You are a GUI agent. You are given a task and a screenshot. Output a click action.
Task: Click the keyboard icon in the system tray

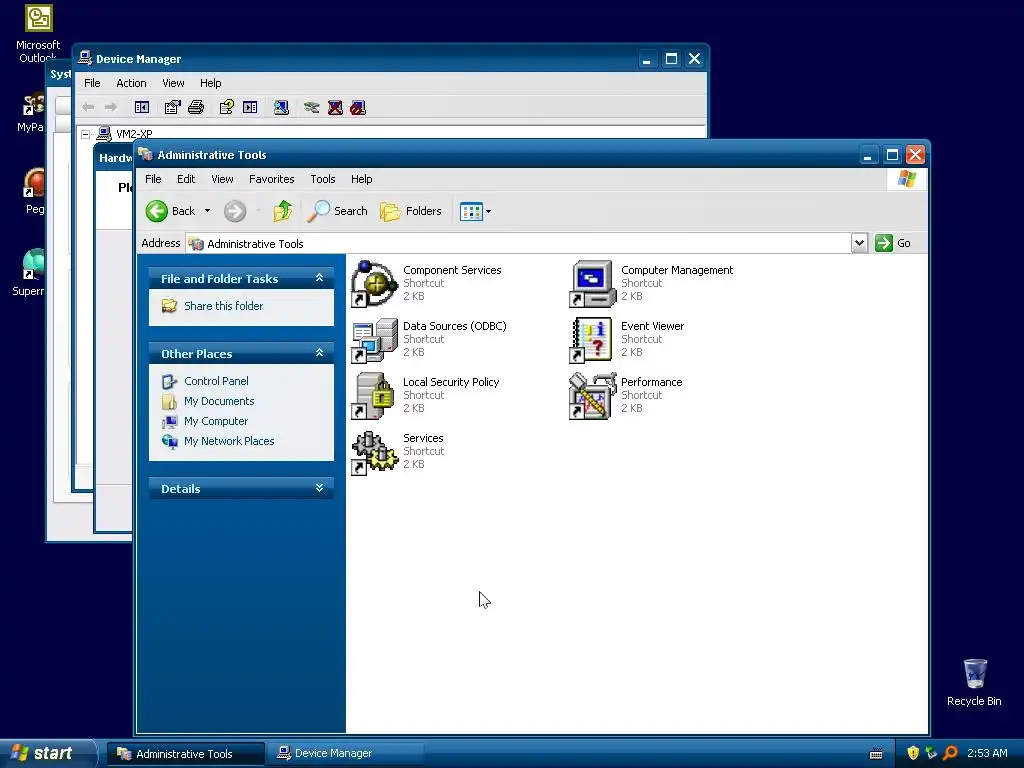pyautogui.click(x=876, y=754)
